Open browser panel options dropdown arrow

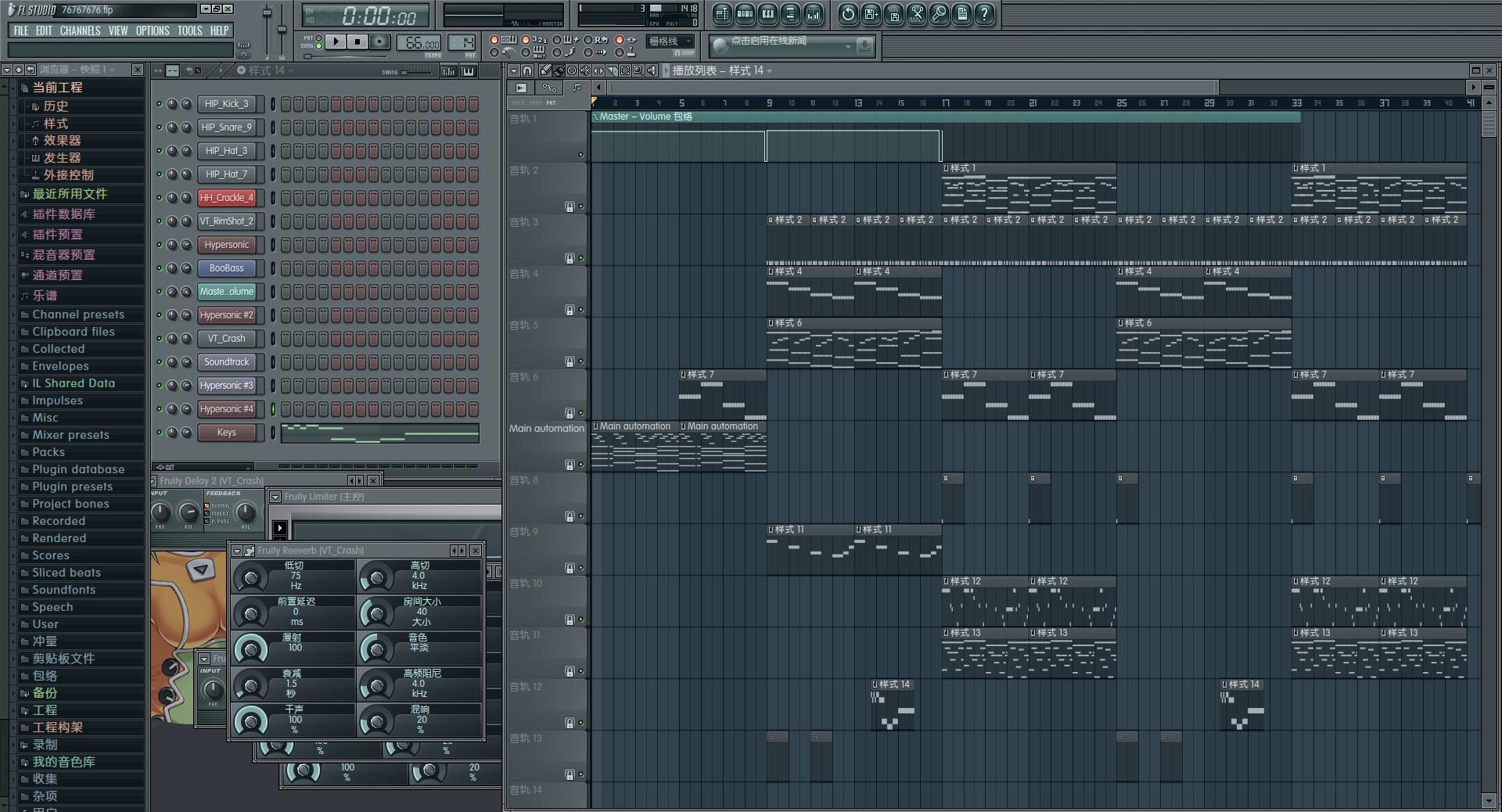tap(6, 70)
